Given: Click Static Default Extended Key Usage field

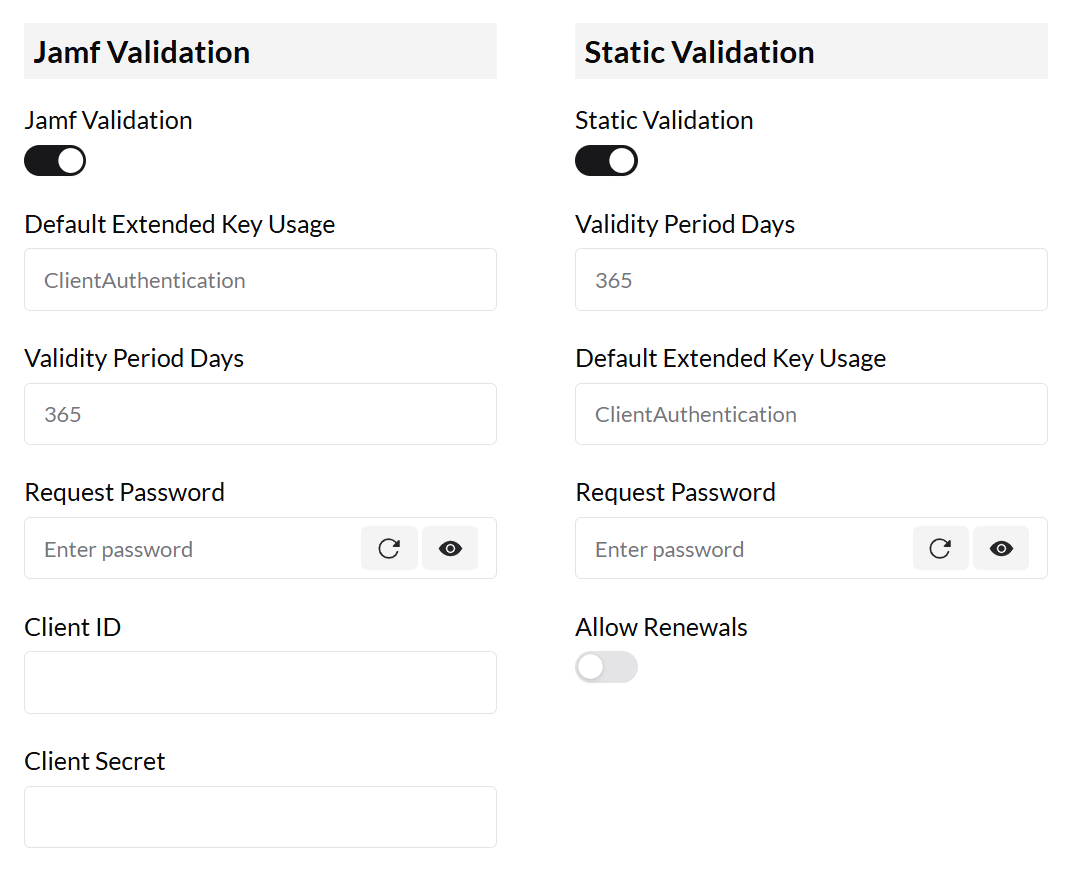Looking at the screenshot, I should pos(811,414).
